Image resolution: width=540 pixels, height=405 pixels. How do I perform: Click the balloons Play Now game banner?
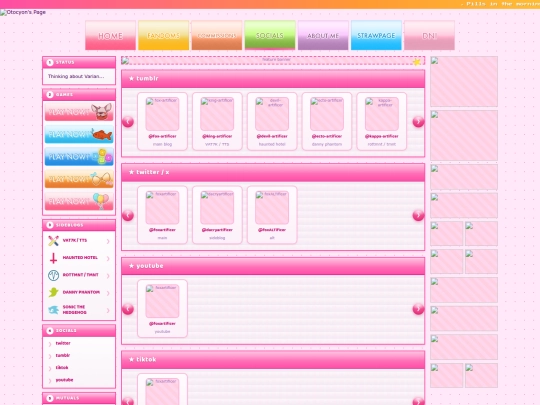tap(79, 201)
